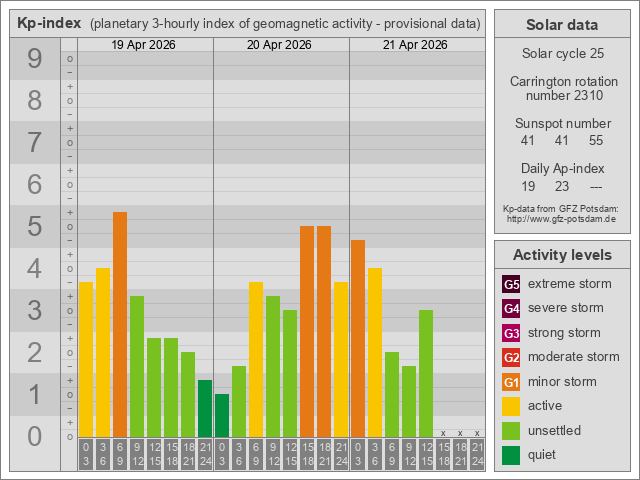Click the G1 minor storm legend icon

[511, 382]
